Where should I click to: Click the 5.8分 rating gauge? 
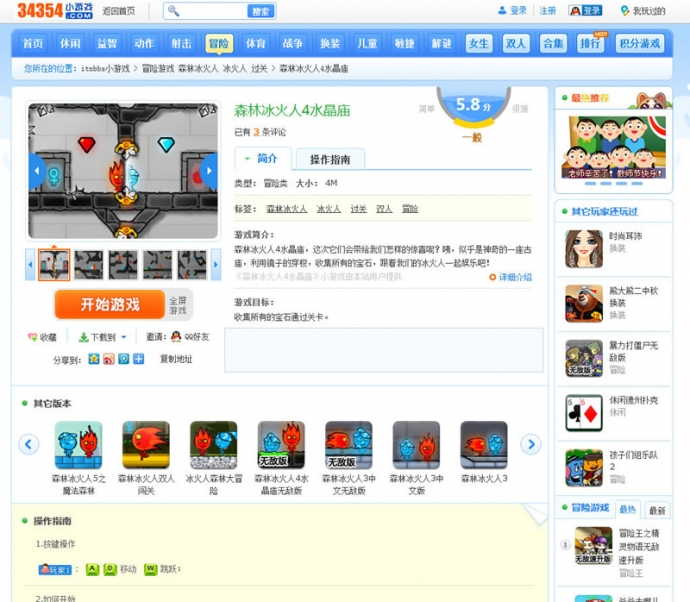coord(473,107)
